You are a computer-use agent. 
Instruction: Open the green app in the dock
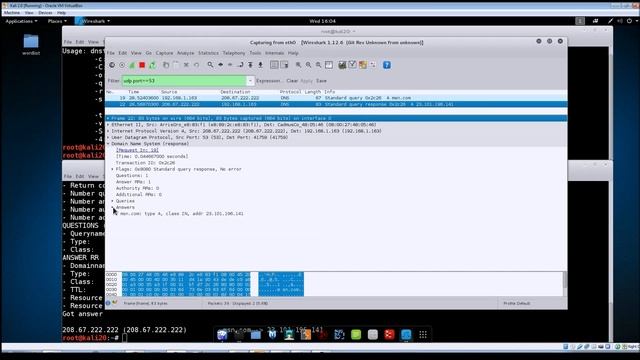356,335
